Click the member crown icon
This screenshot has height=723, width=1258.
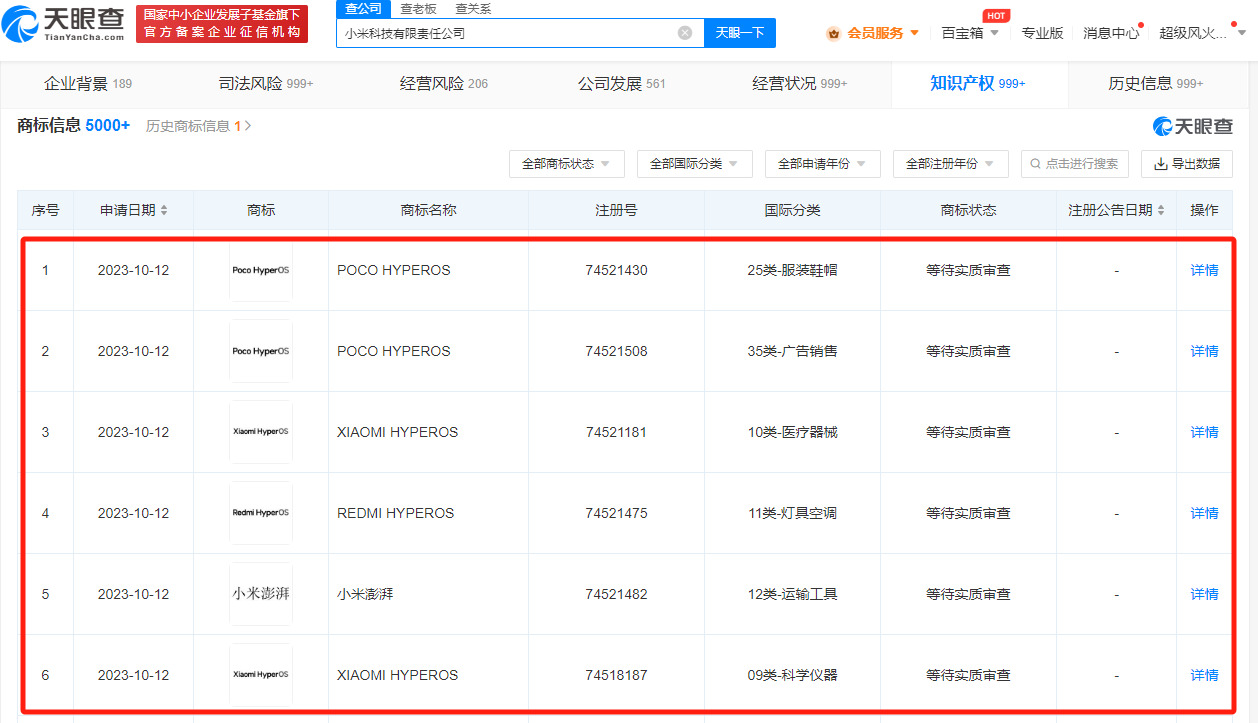coord(834,33)
